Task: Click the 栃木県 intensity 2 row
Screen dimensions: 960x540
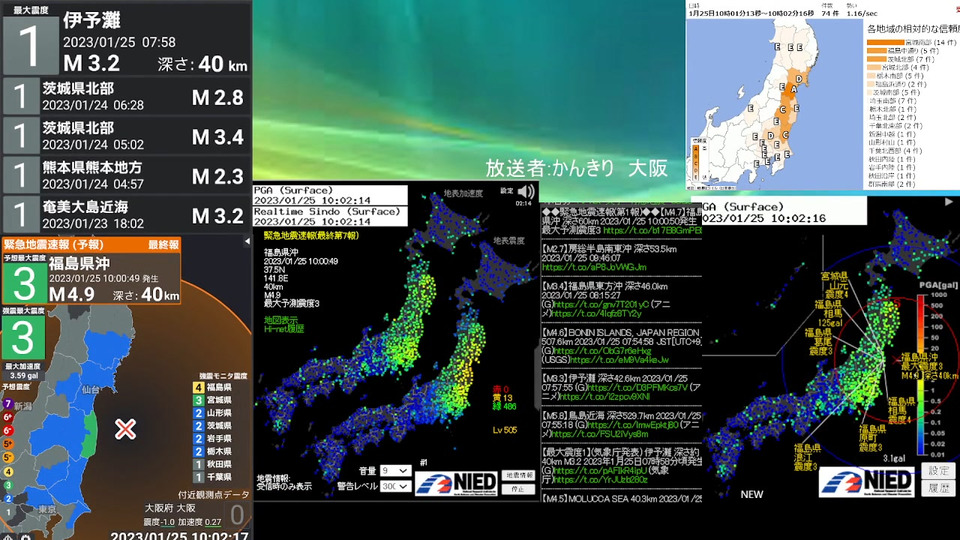Action: [x=213, y=451]
